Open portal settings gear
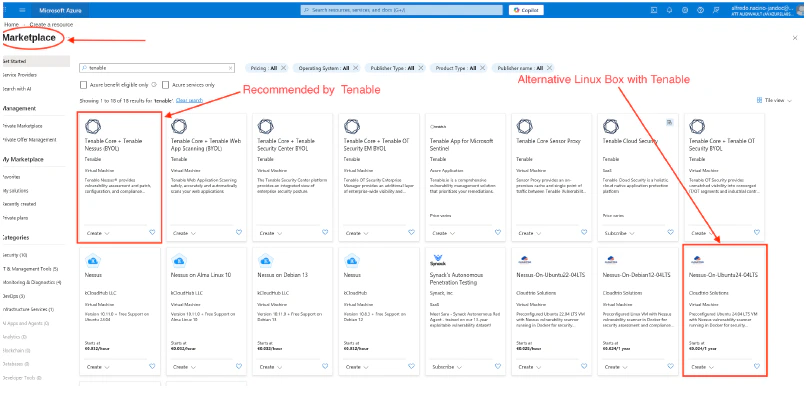 (685, 10)
